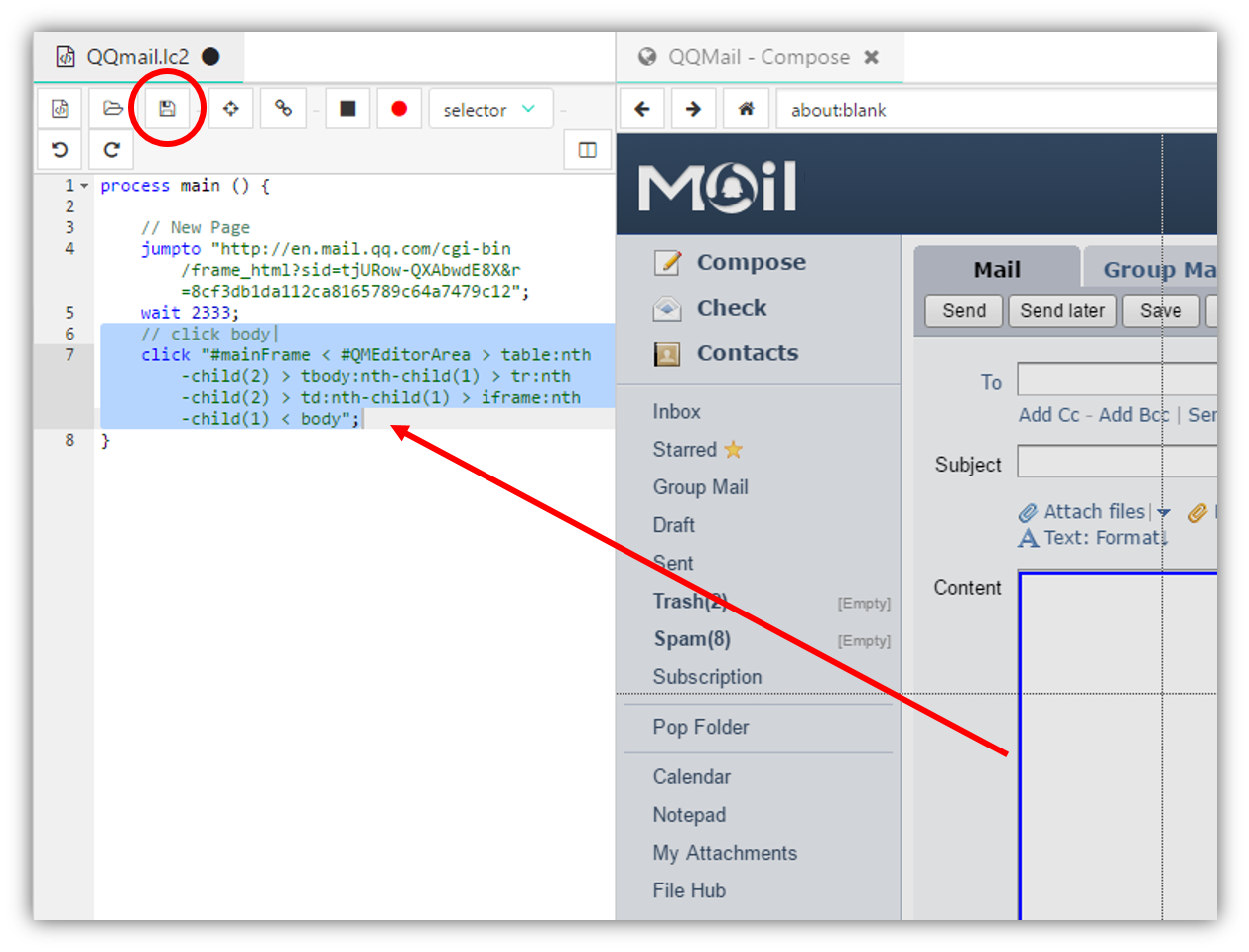The image size is (1249, 952).
Task: Close the QQMail - Compose tab
Action: (871, 57)
